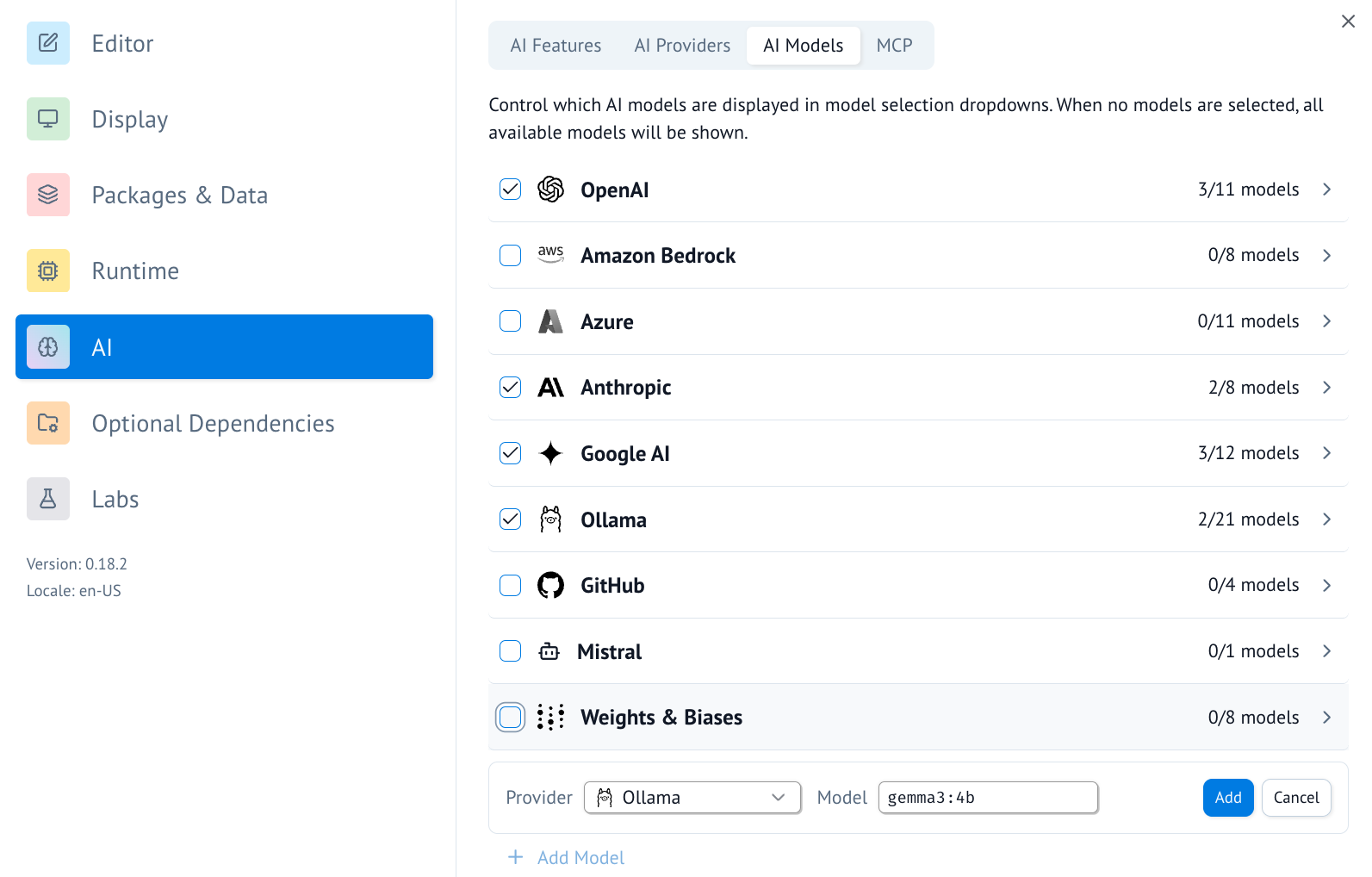Enable the Weights & Biases checkbox
This screenshot has height=877, width=1372.
(x=511, y=718)
